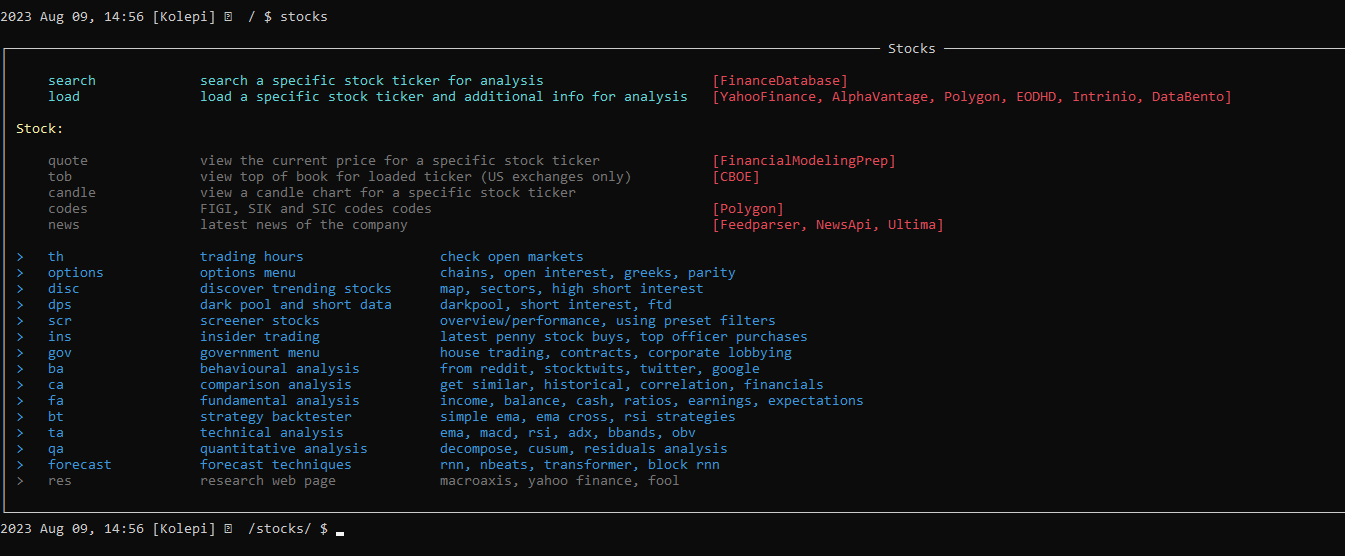Select the search command
Viewport: 1345px width, 556px height.
(72, 81)
